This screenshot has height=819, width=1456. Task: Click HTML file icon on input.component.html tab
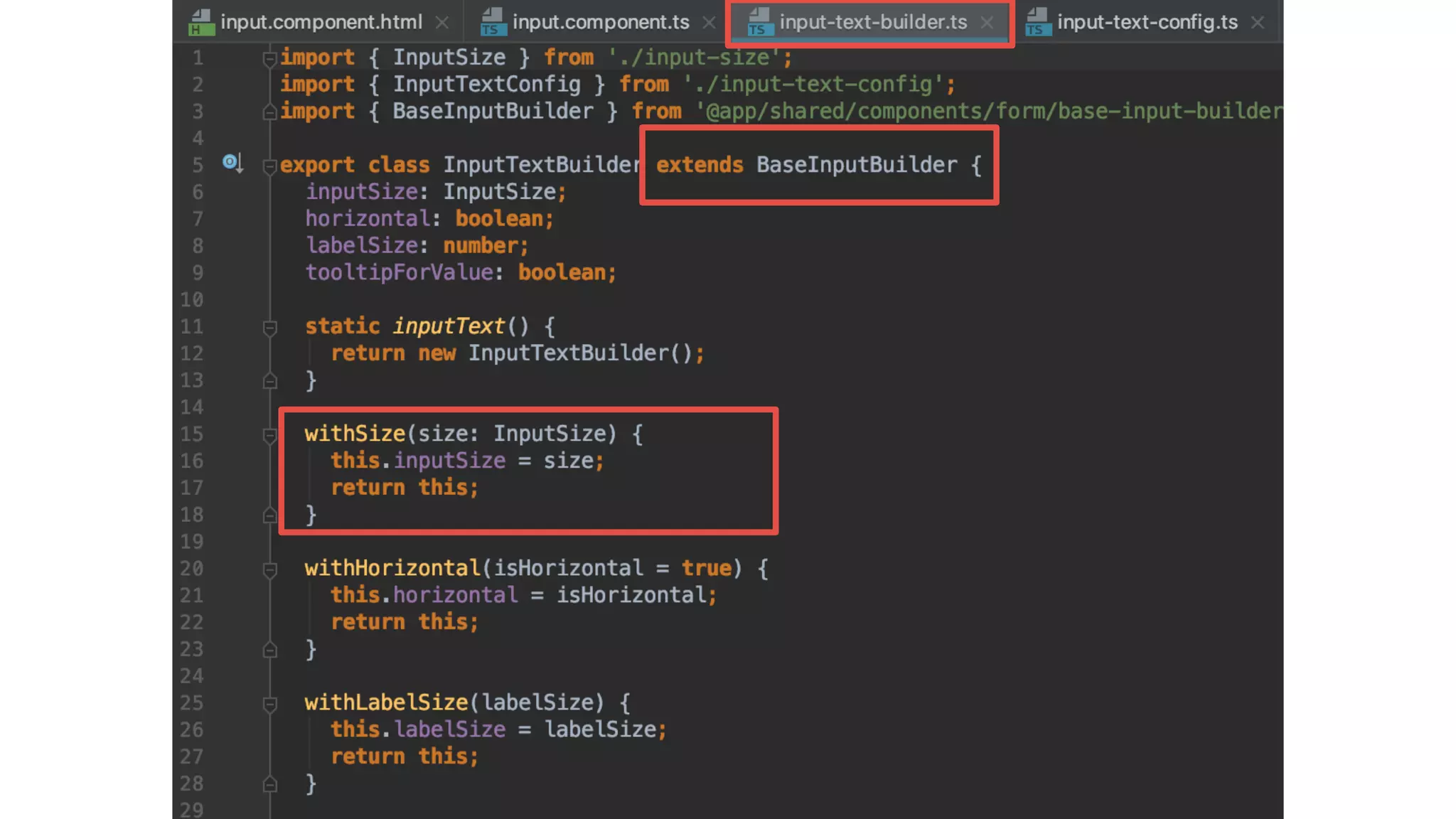click(201, 23)
